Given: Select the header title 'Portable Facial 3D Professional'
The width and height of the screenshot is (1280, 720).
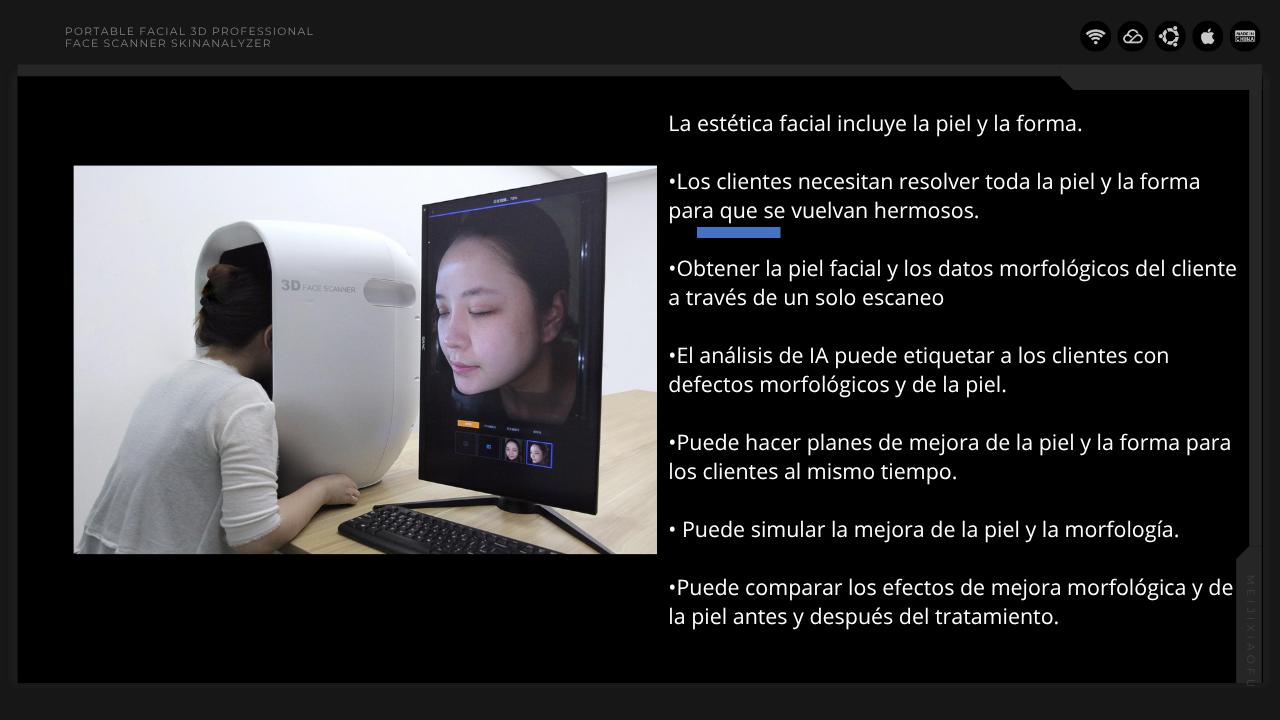Looking at the screenshot, I should coord(189,31).
